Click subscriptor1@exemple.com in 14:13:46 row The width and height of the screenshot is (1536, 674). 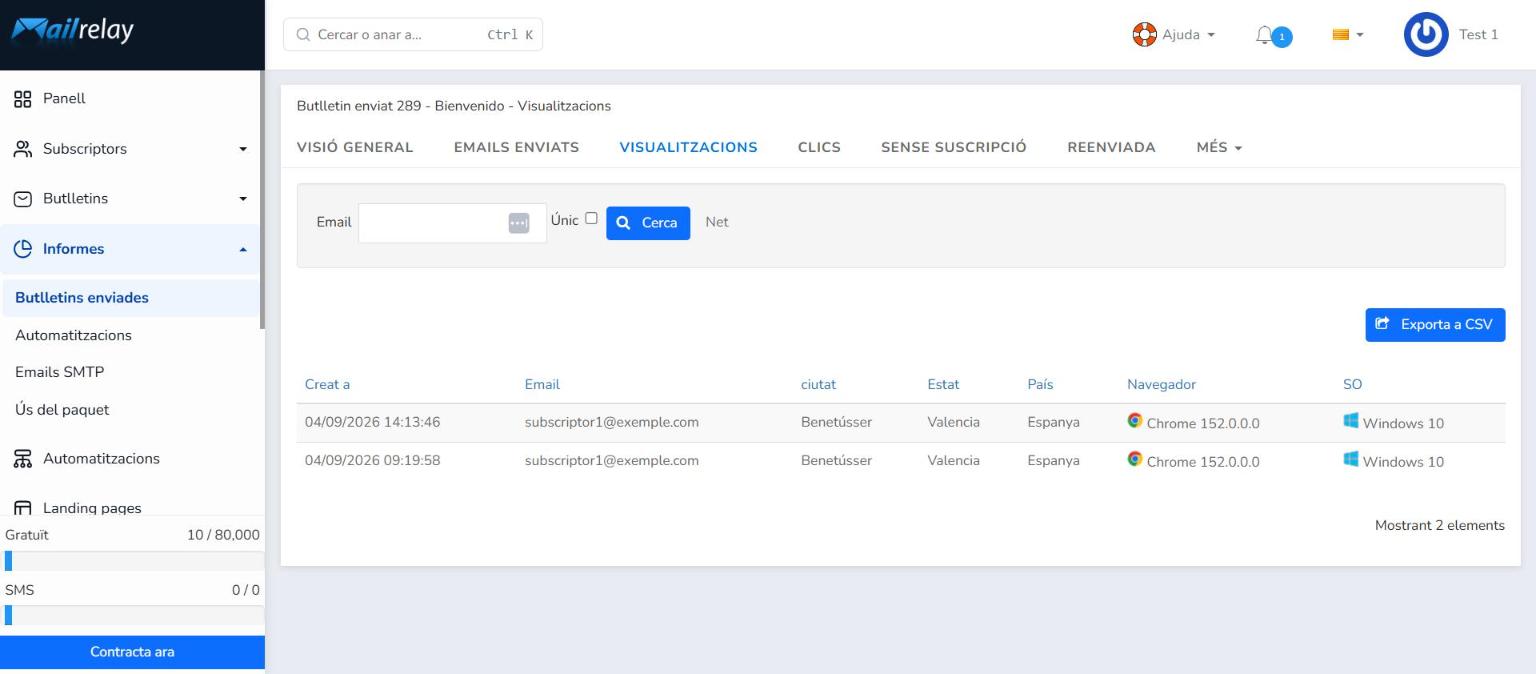click(x=612, y=422)
